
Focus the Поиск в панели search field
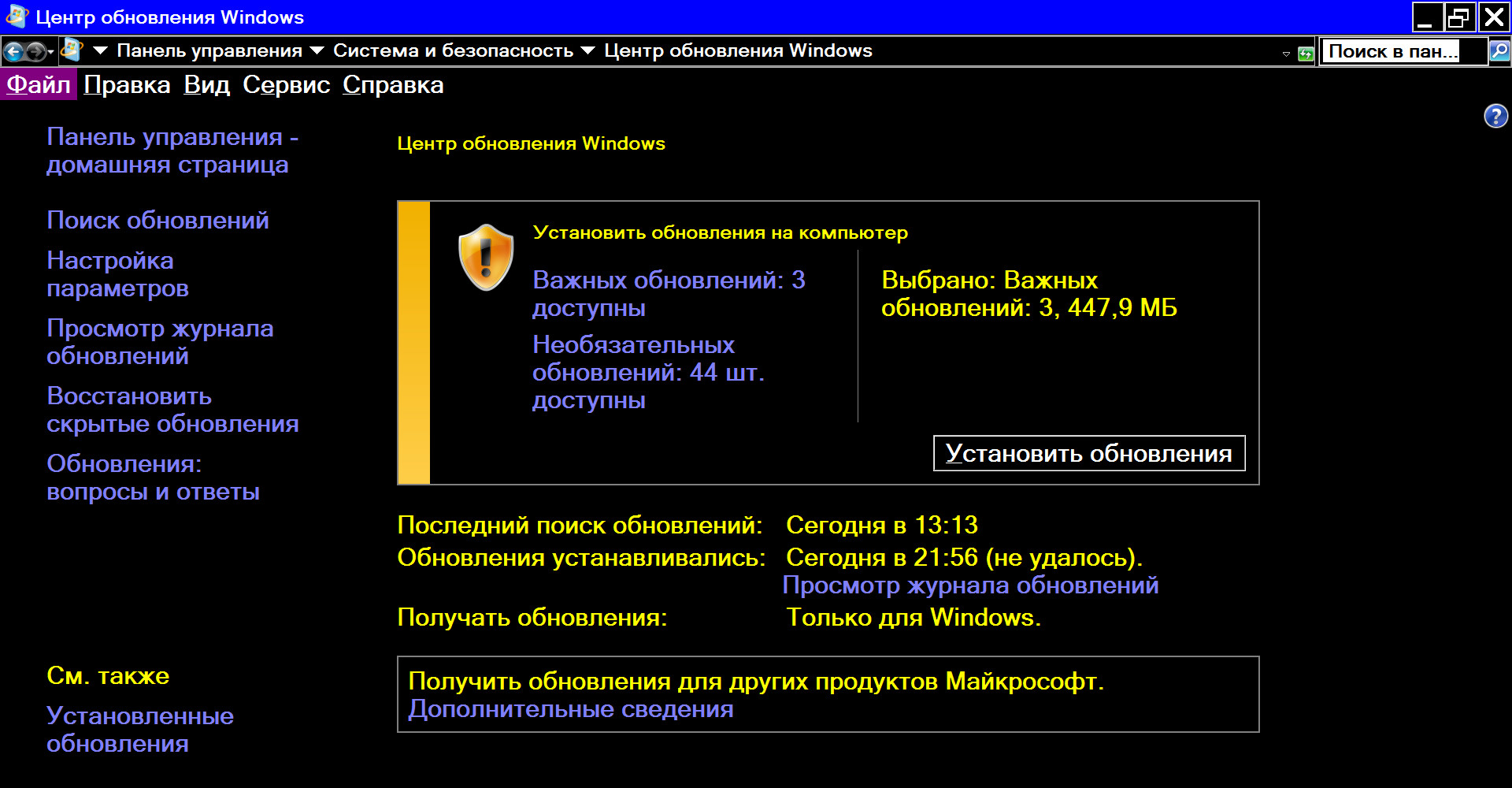coord(1403,51)
